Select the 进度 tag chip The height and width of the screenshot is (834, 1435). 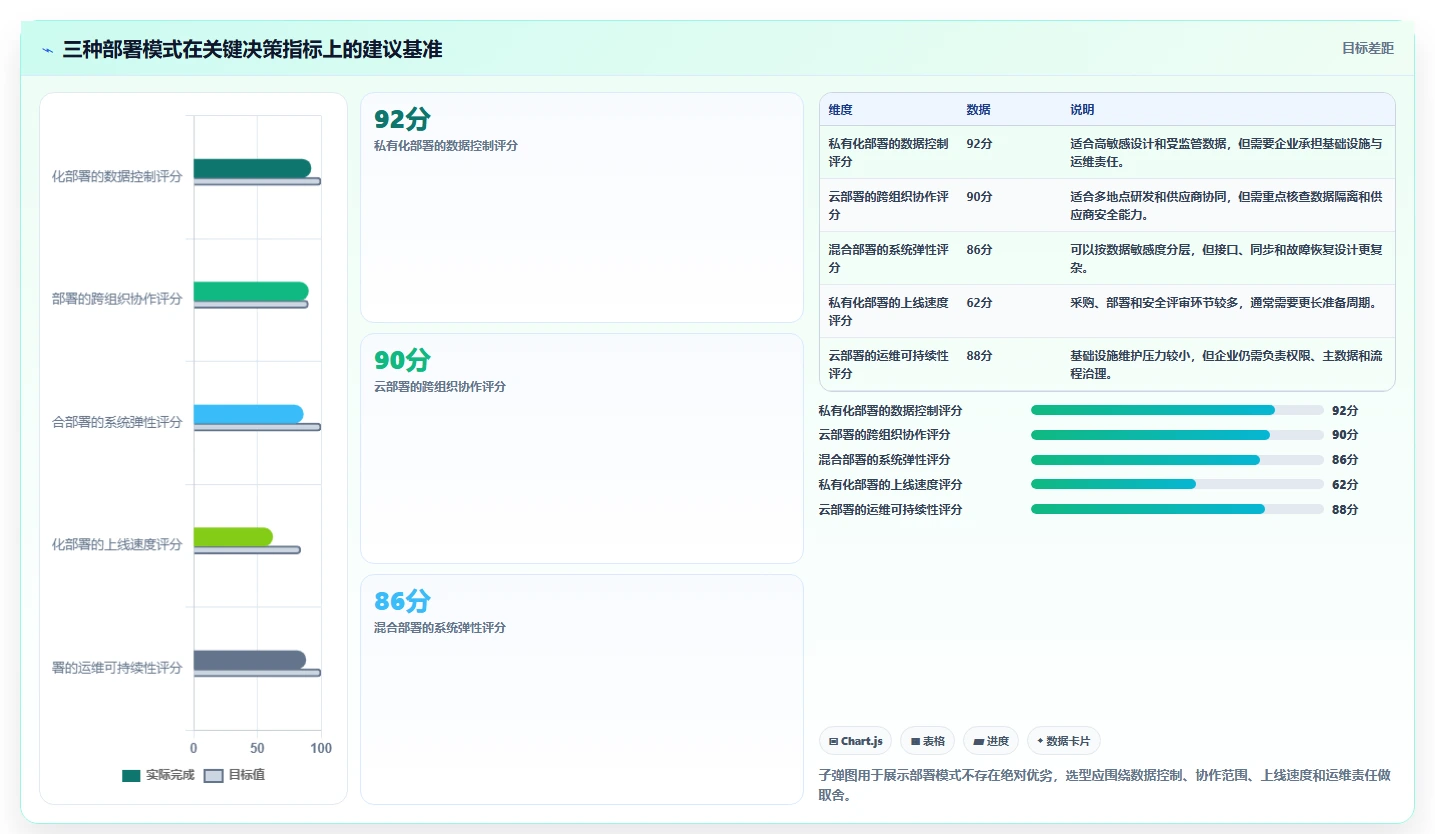pyautogui.click(x=991, y=741)
